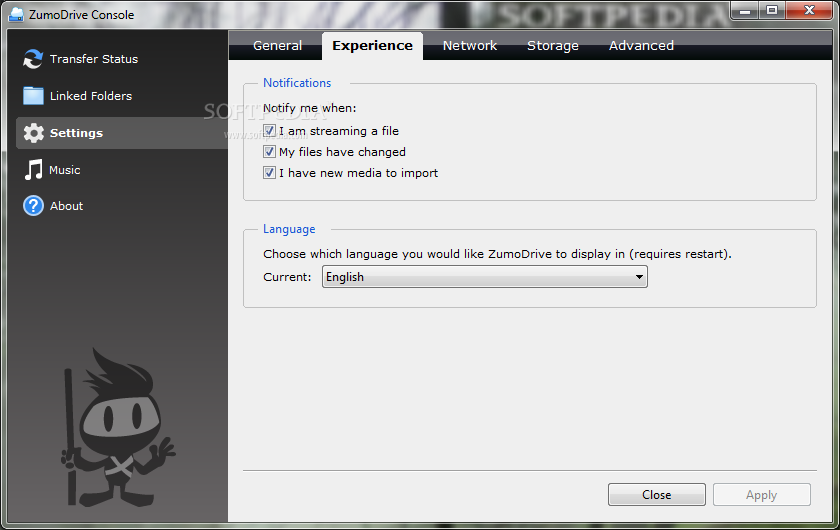Disable 'I have new media to import'

tap(269, 173)
